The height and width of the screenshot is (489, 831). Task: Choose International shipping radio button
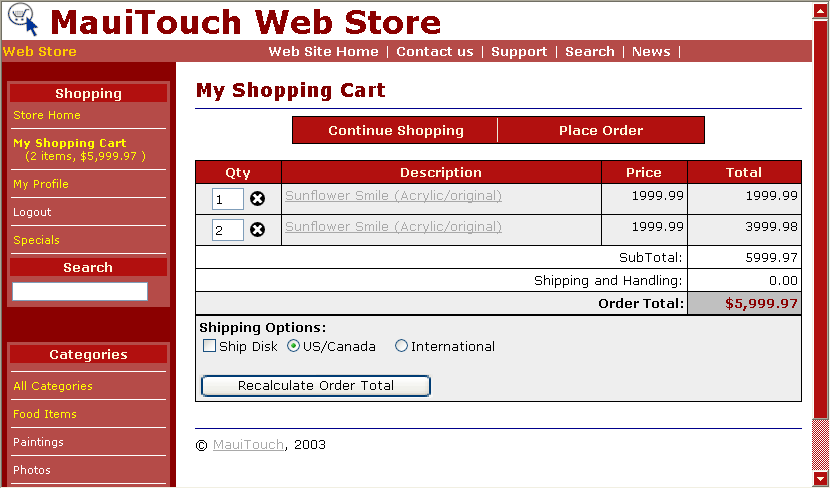[402, 347]
